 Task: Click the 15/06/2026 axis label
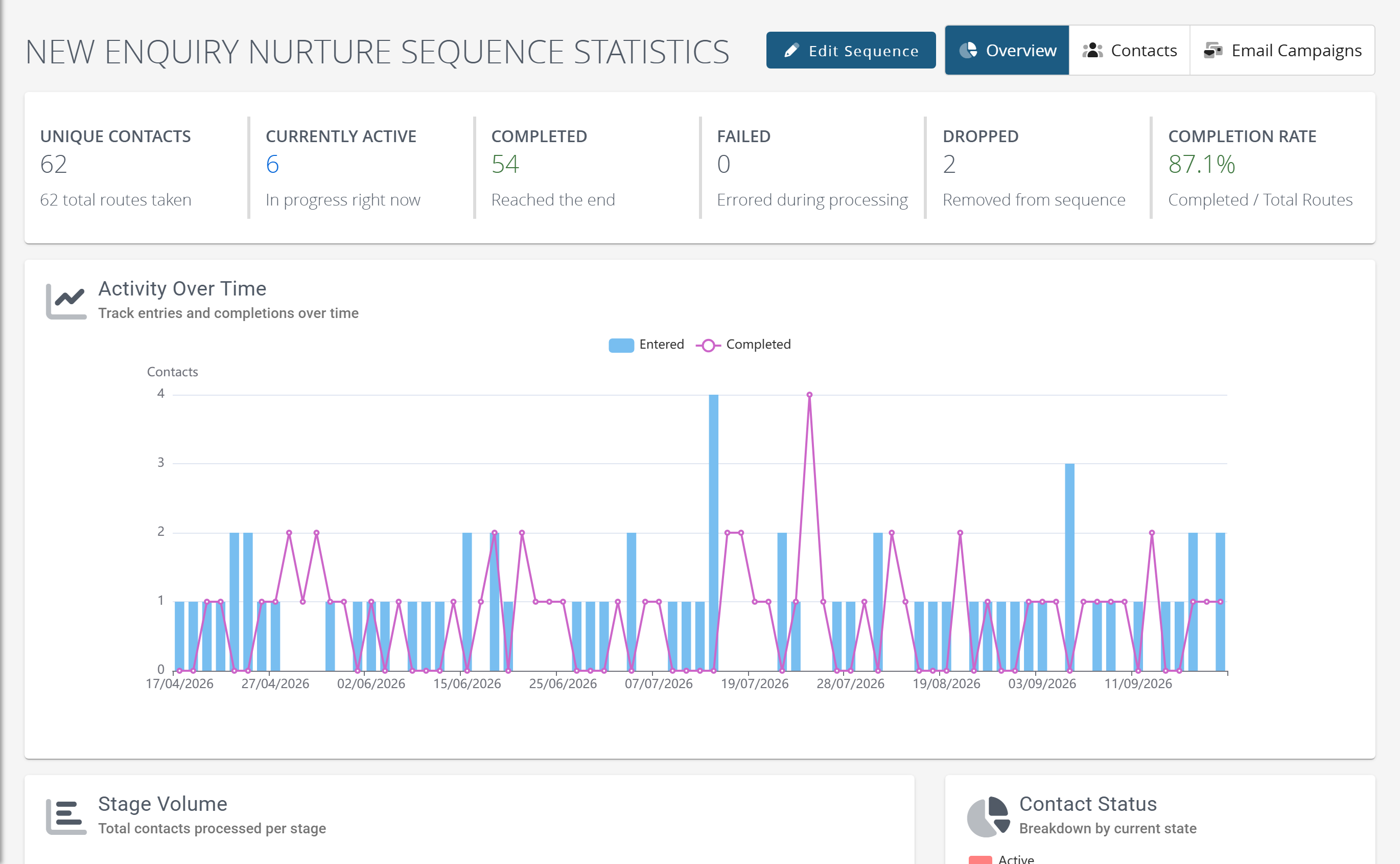pyautogui.click(x=467, y=684)
